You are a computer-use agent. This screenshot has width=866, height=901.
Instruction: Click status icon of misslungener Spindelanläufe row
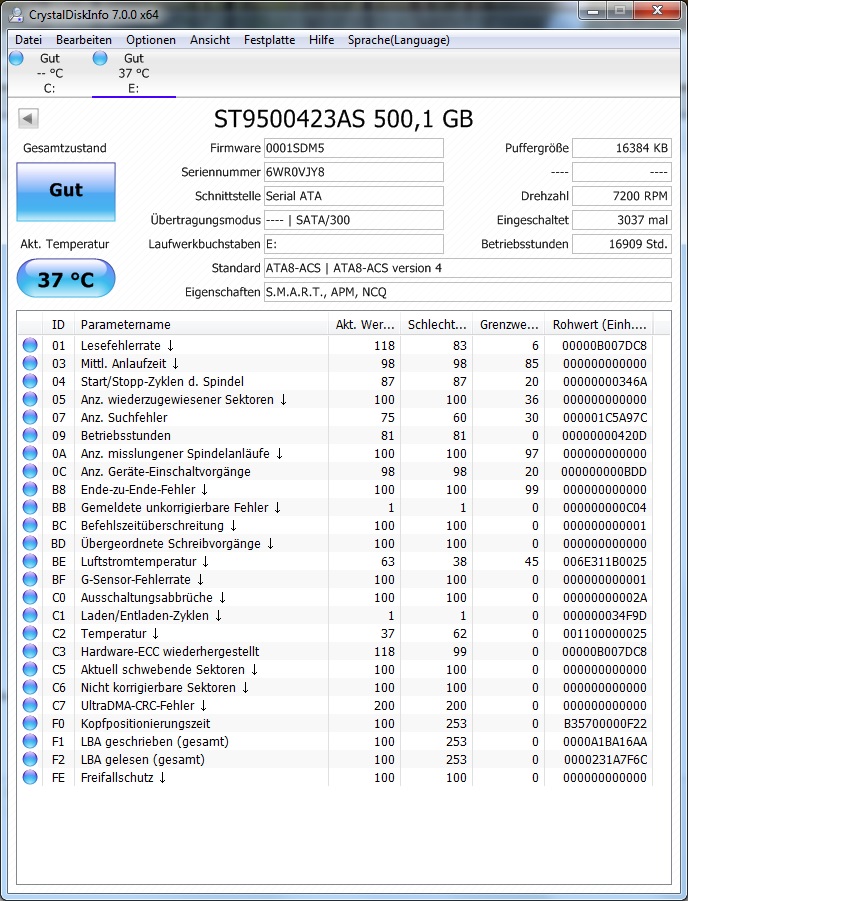[x=30, y=453]
